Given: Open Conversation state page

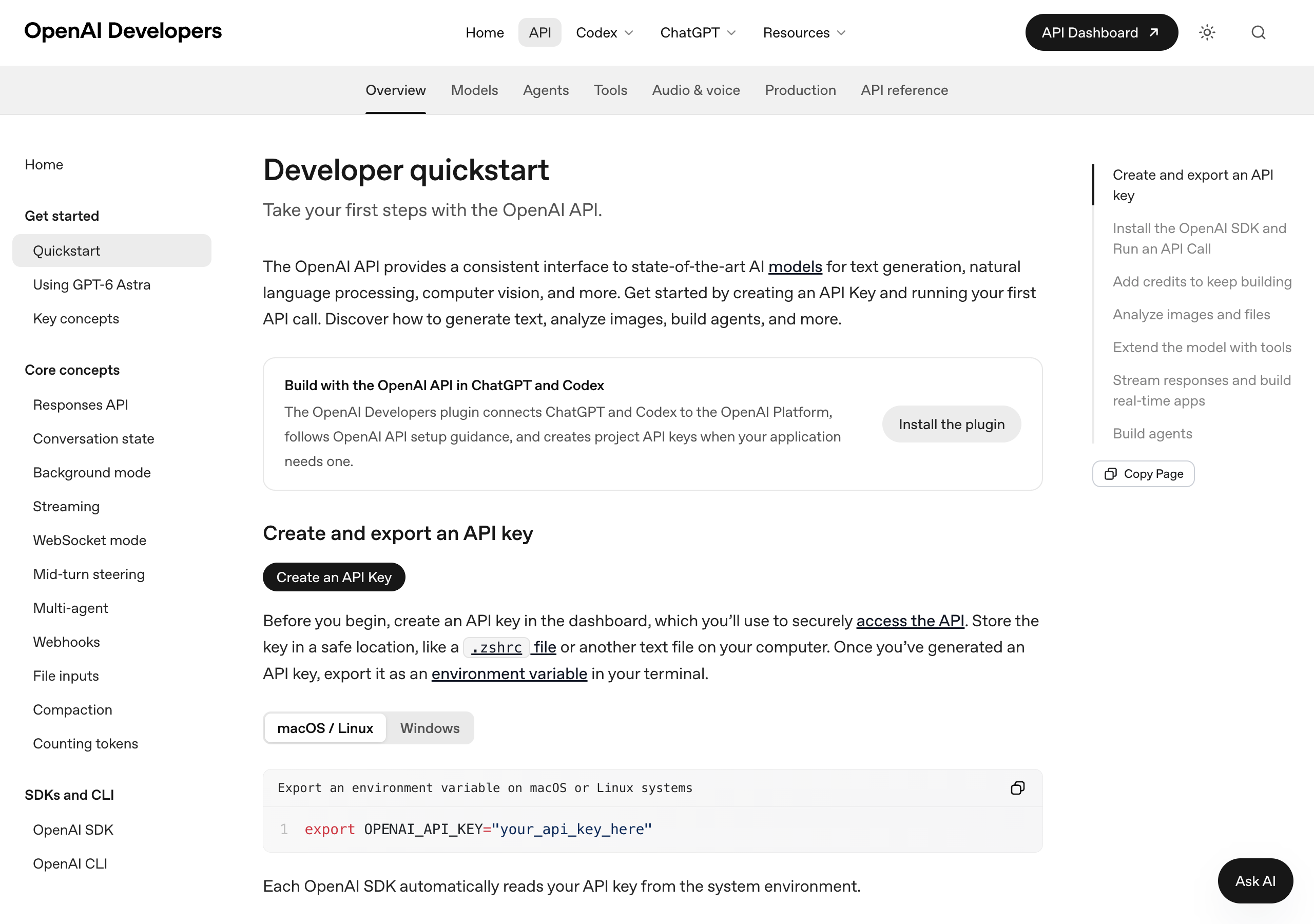Looking at the screenshot, I should click(x=93, y=438).
